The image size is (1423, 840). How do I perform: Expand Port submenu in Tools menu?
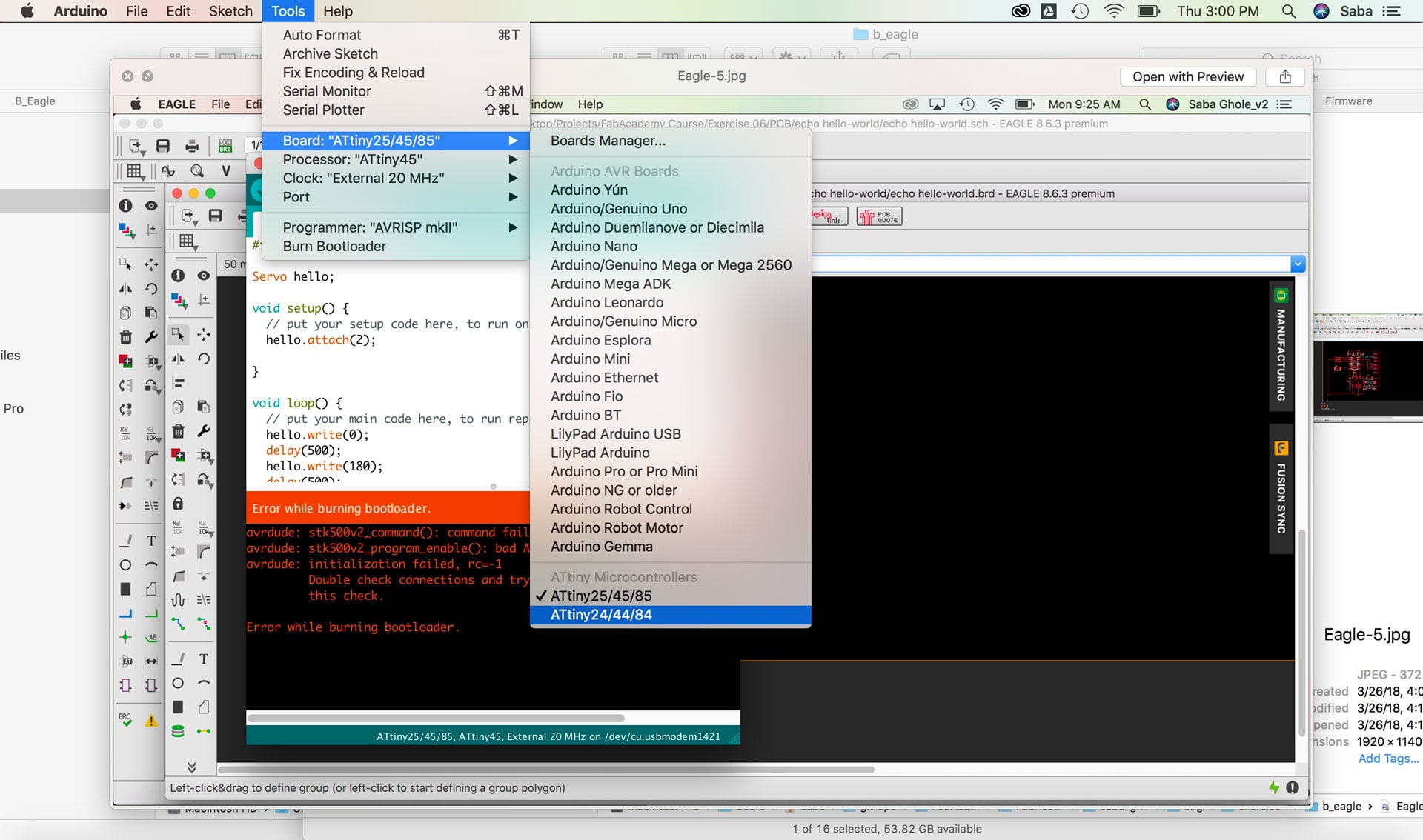pos(397,197)
